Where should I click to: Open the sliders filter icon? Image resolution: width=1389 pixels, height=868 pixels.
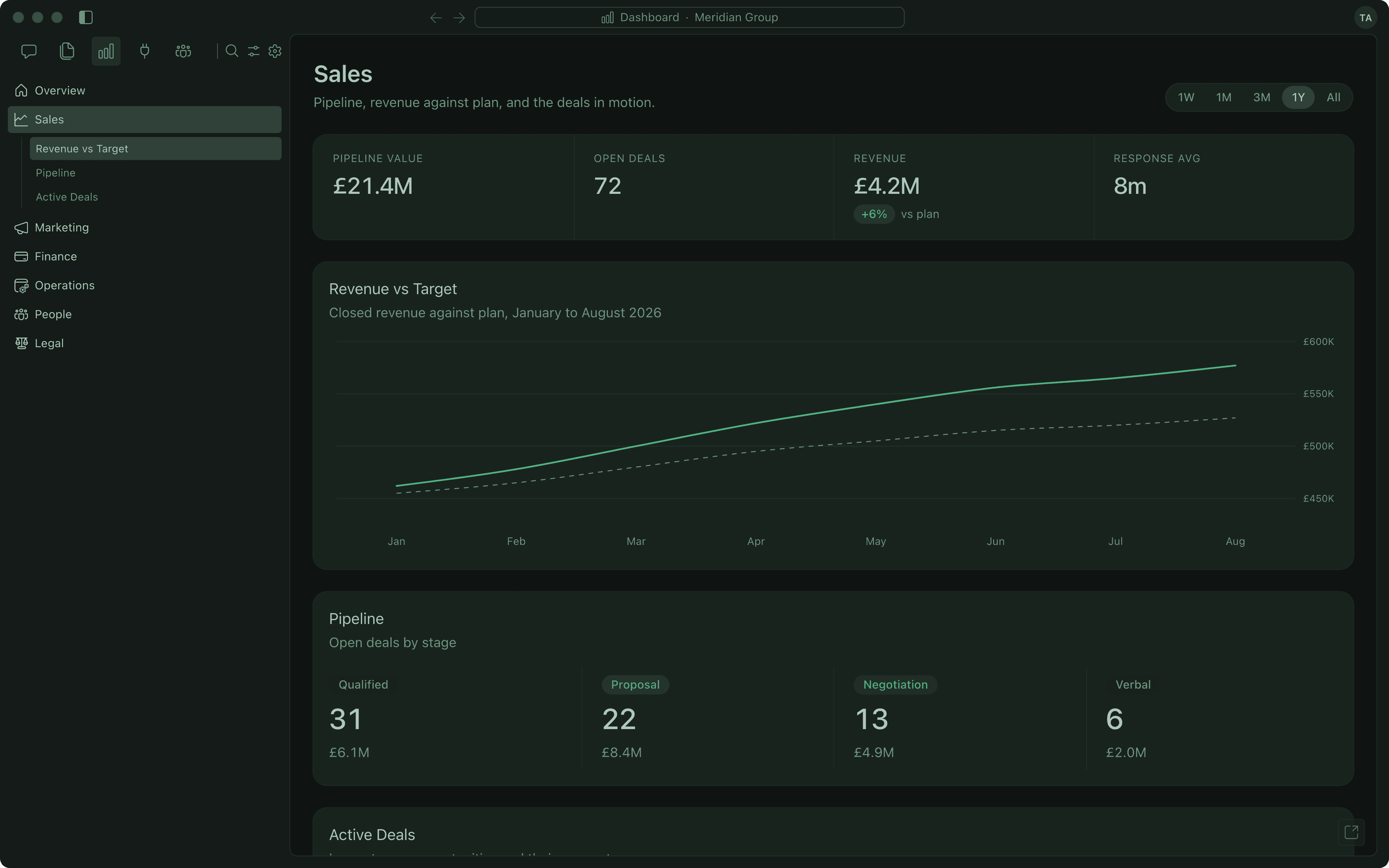254,51
